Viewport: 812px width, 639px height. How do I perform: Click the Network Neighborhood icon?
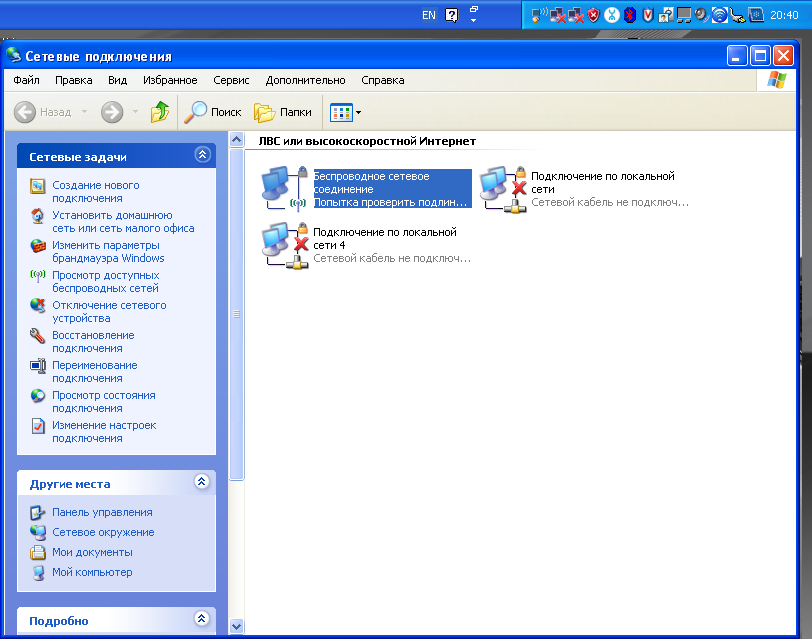pos(37,532)
